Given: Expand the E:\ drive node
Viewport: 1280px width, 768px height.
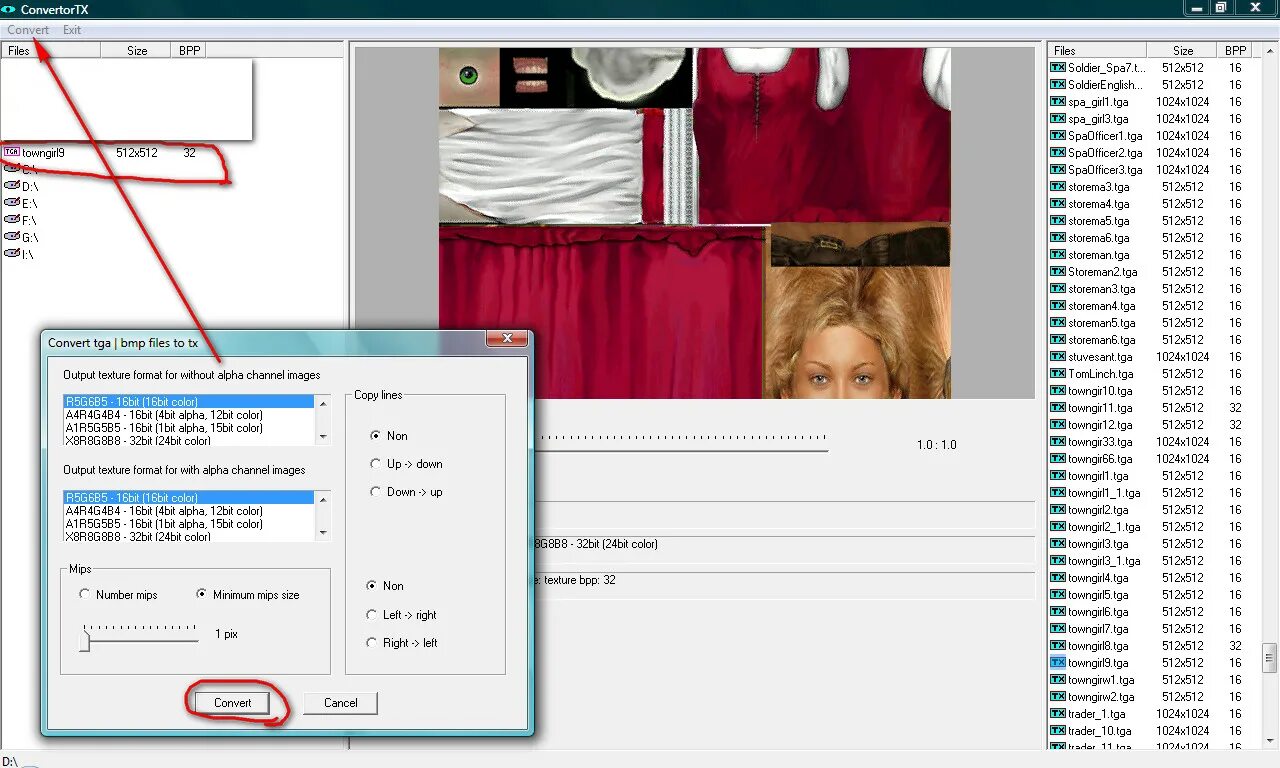Looking at the screenshot, I should click(x=10, y=204).
